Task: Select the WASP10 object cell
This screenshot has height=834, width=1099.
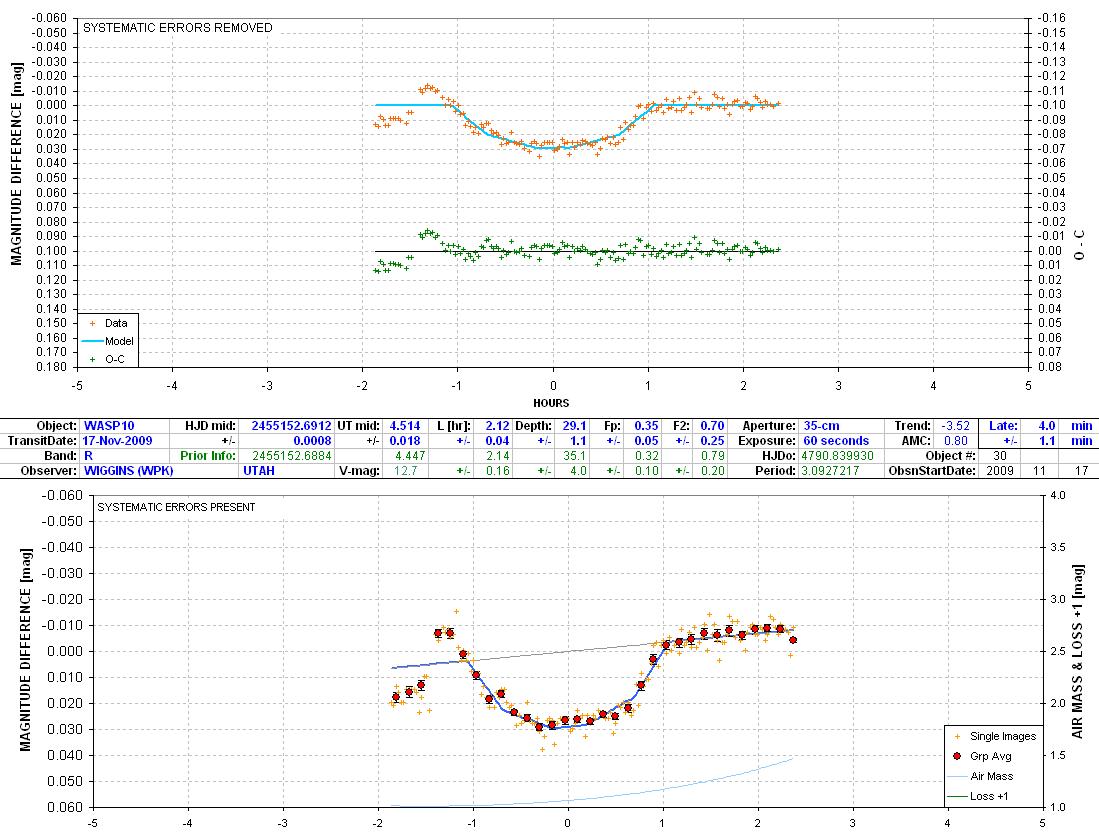Action: point(125,425)
